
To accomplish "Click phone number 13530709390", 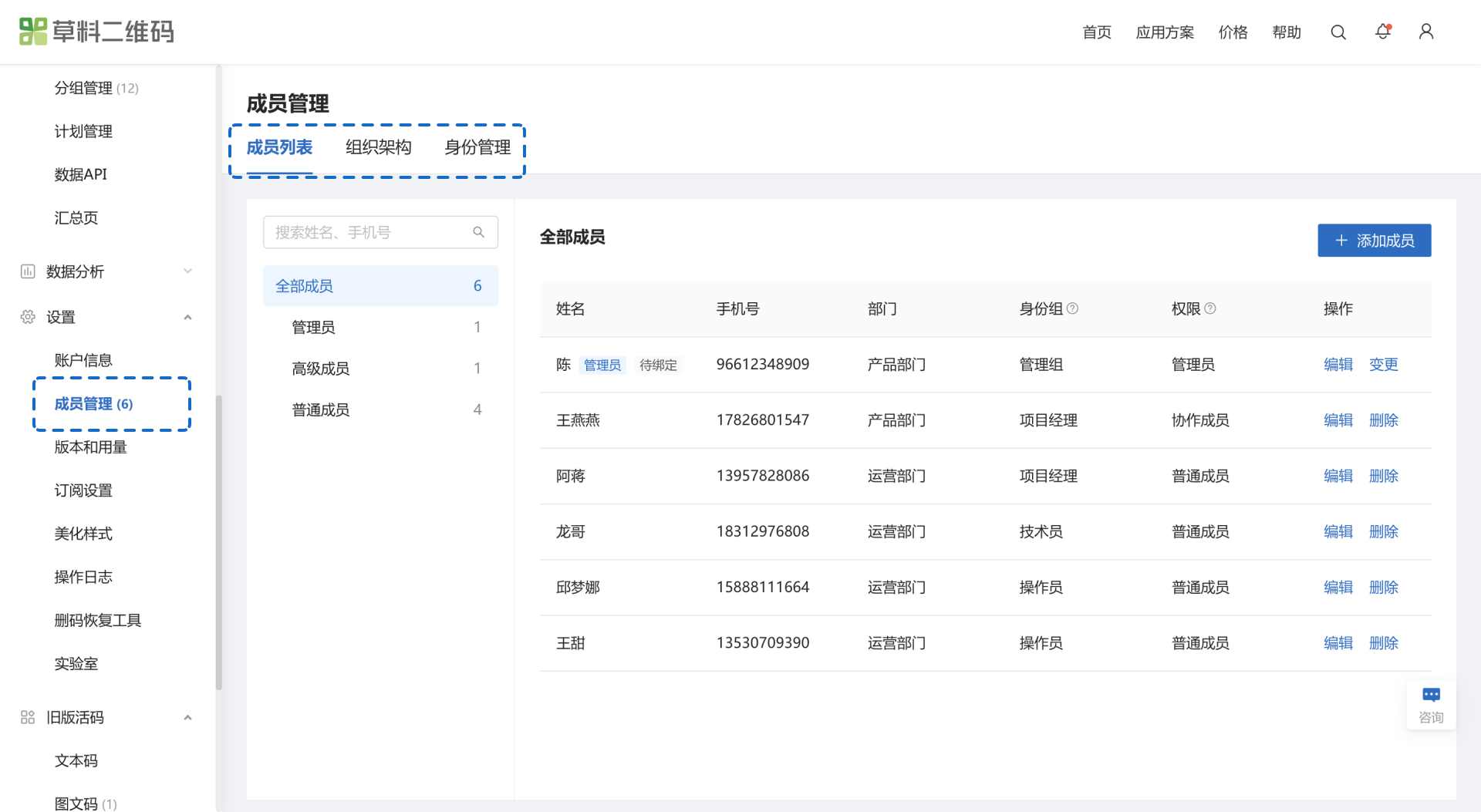I will pos(762,643).
